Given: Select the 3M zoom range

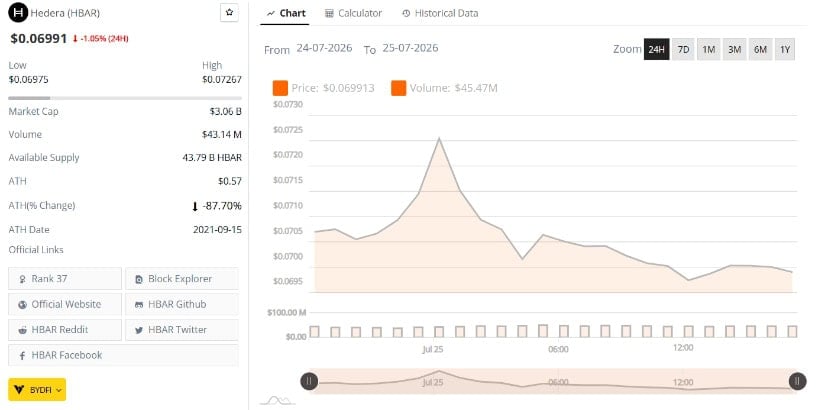Looking at the screenshot, I should tap(735, 49).
